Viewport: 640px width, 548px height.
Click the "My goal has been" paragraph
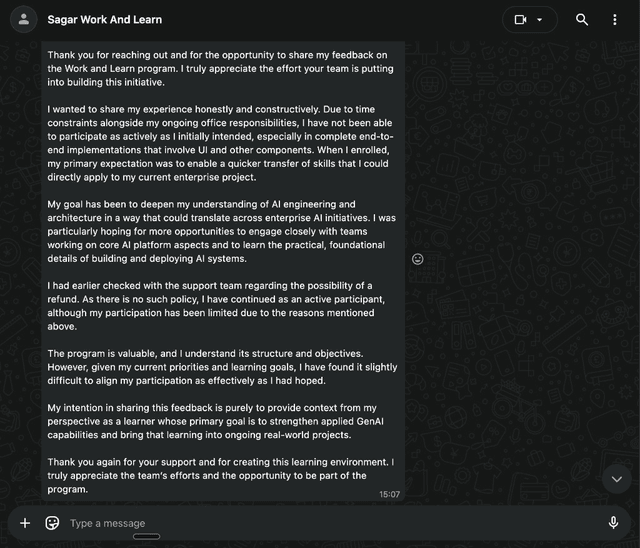222,231
